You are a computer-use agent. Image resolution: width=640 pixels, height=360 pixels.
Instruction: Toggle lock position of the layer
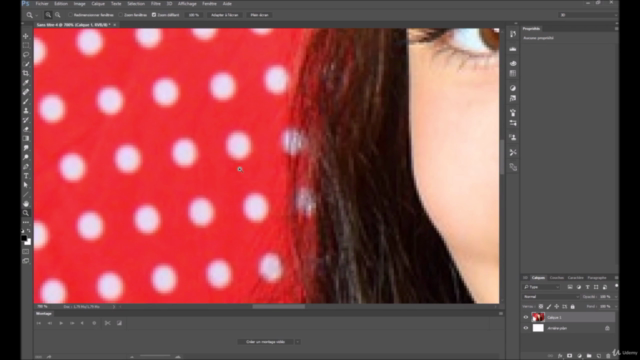(x=557, y=306)
